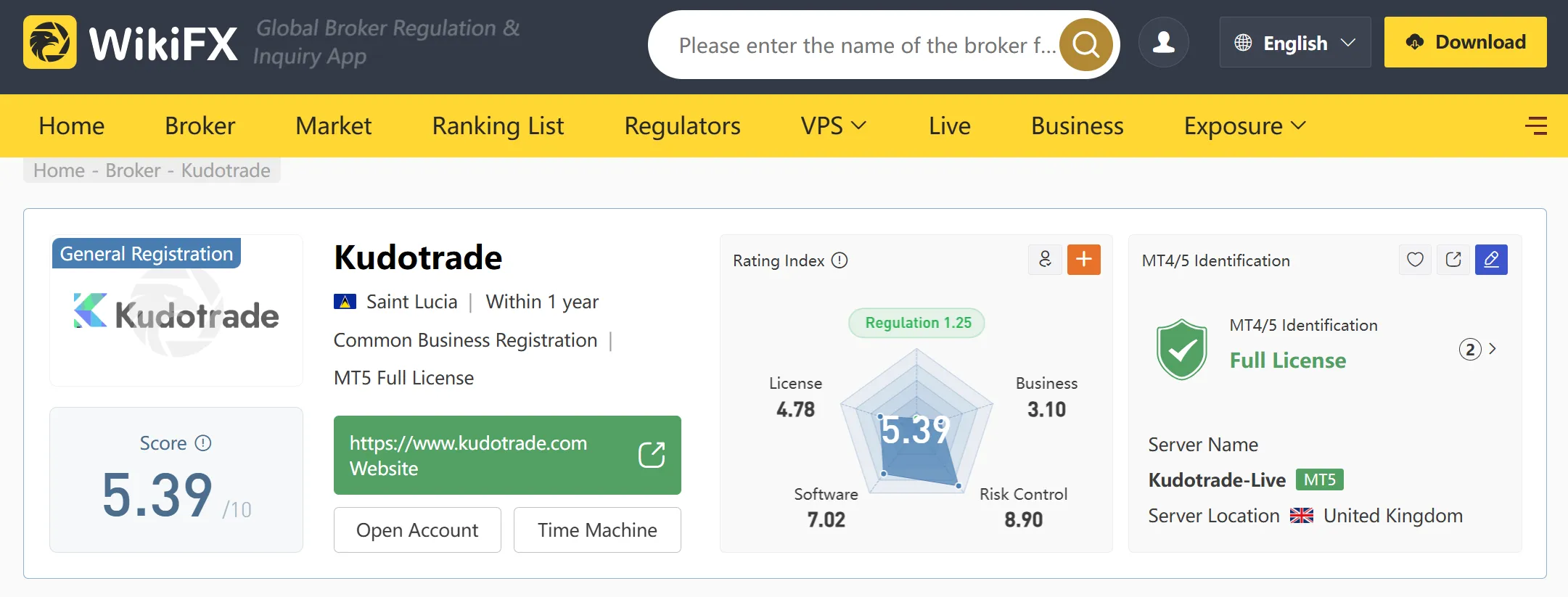Click the Kudotrade broker logo

176,313
